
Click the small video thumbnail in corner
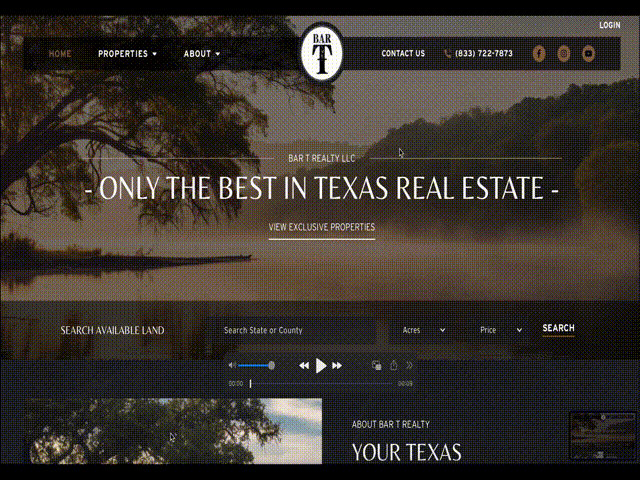coord(602,436)
